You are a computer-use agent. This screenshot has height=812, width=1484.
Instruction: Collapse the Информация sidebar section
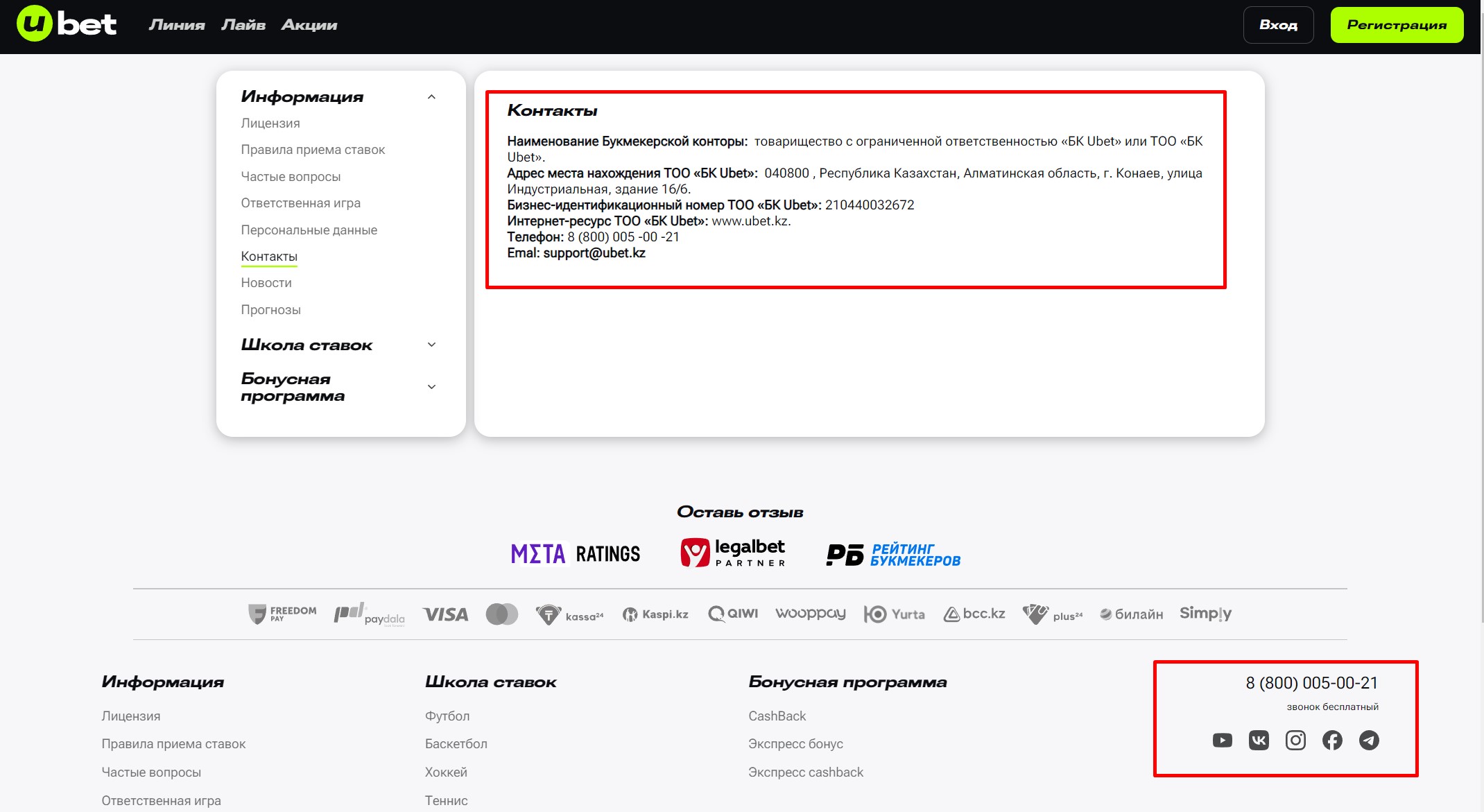[x=431, y=97]
